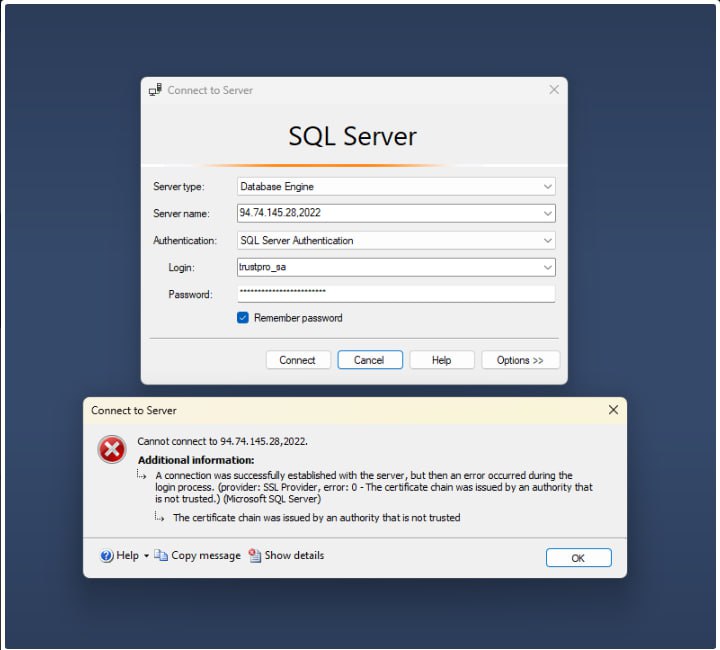
Task: Click the Show details icon
Action: (255, 555)
